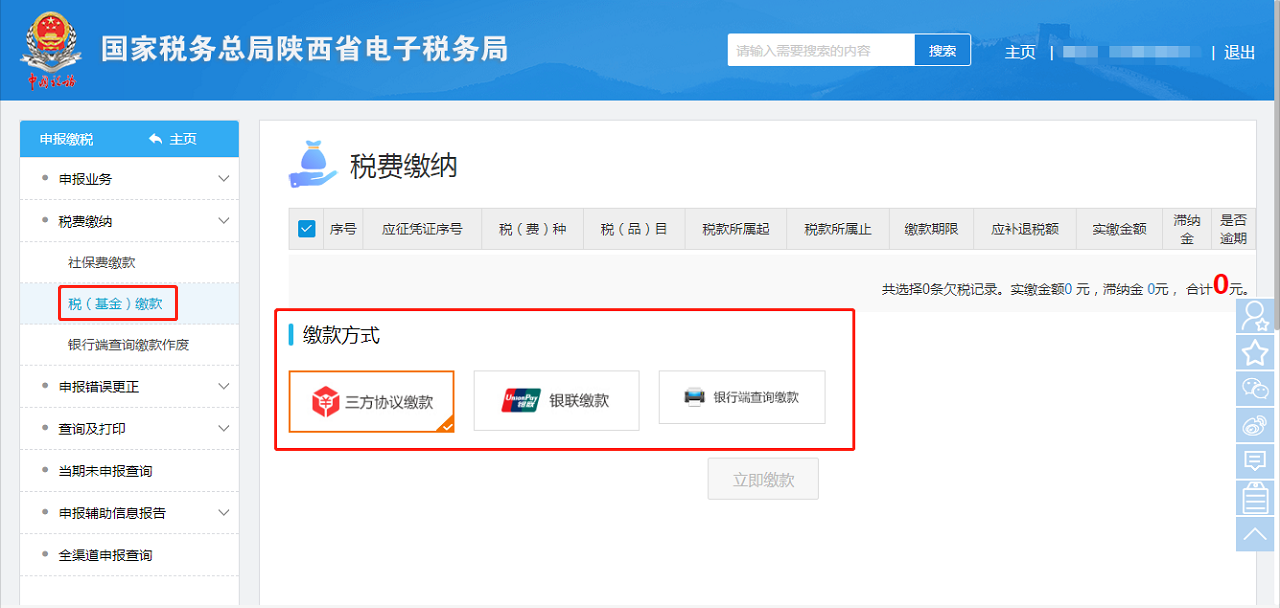Select 银行端查询缴款作废 submenu item

click(x=129, y=345)
